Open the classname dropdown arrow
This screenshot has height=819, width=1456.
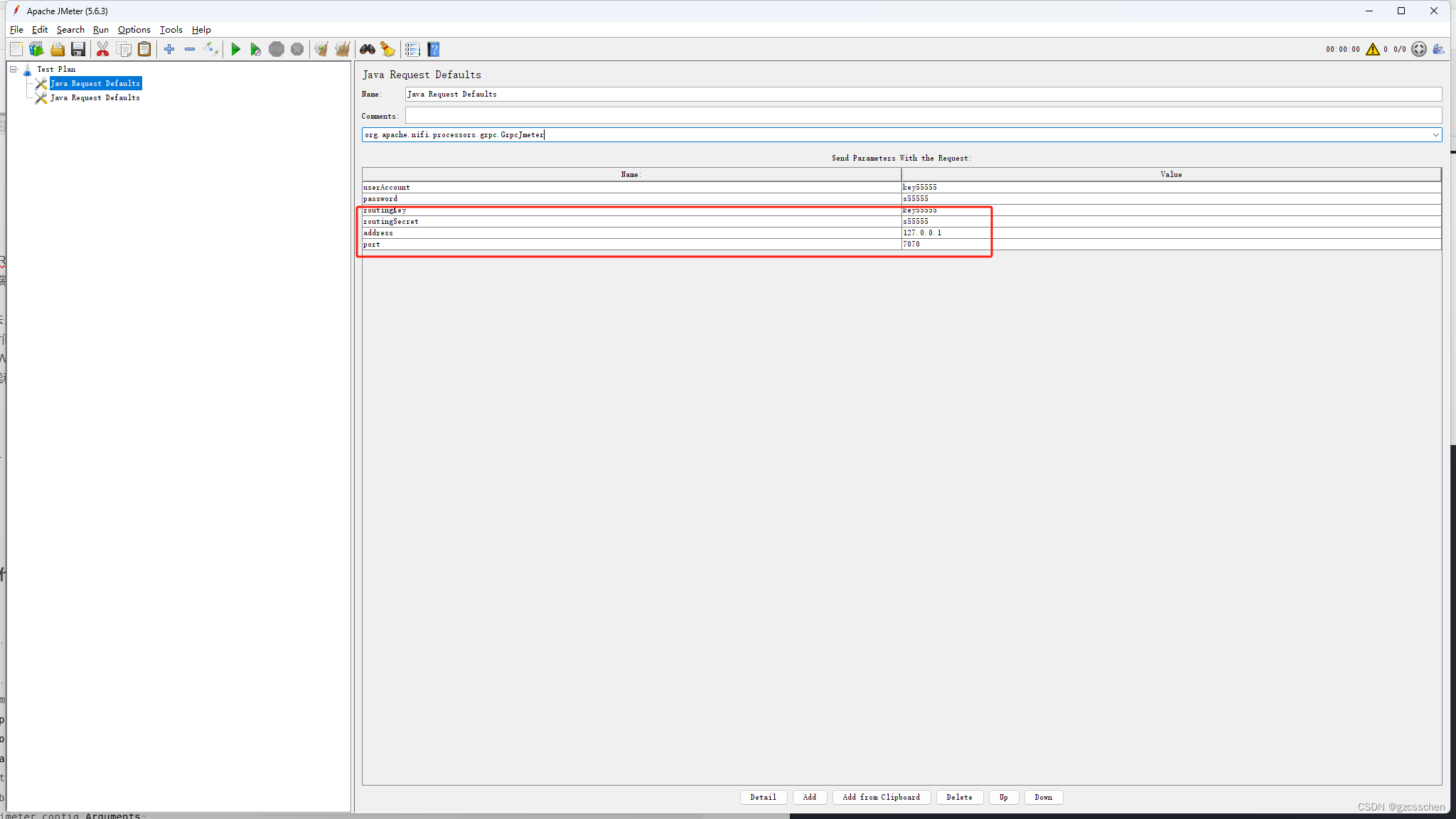pyautogui.click(x=1435, y=135)
